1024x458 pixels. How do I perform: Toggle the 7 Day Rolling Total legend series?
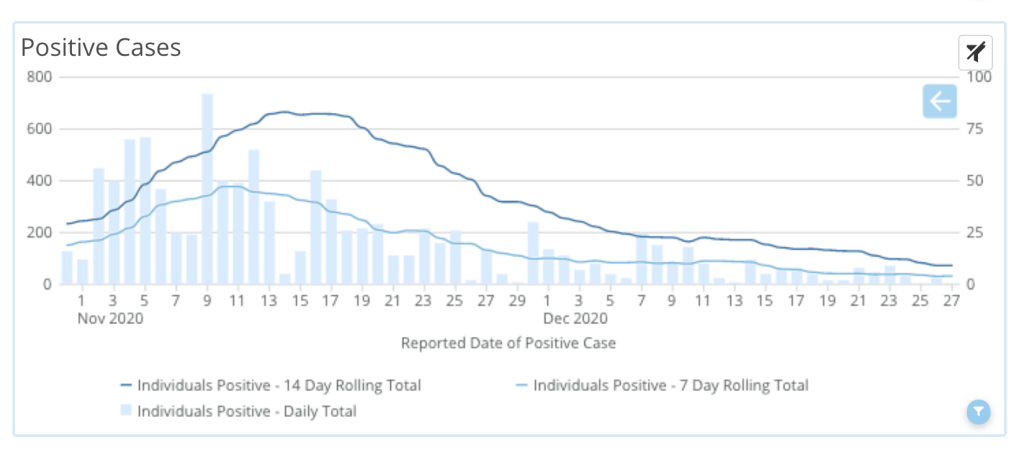pos(671,385)
